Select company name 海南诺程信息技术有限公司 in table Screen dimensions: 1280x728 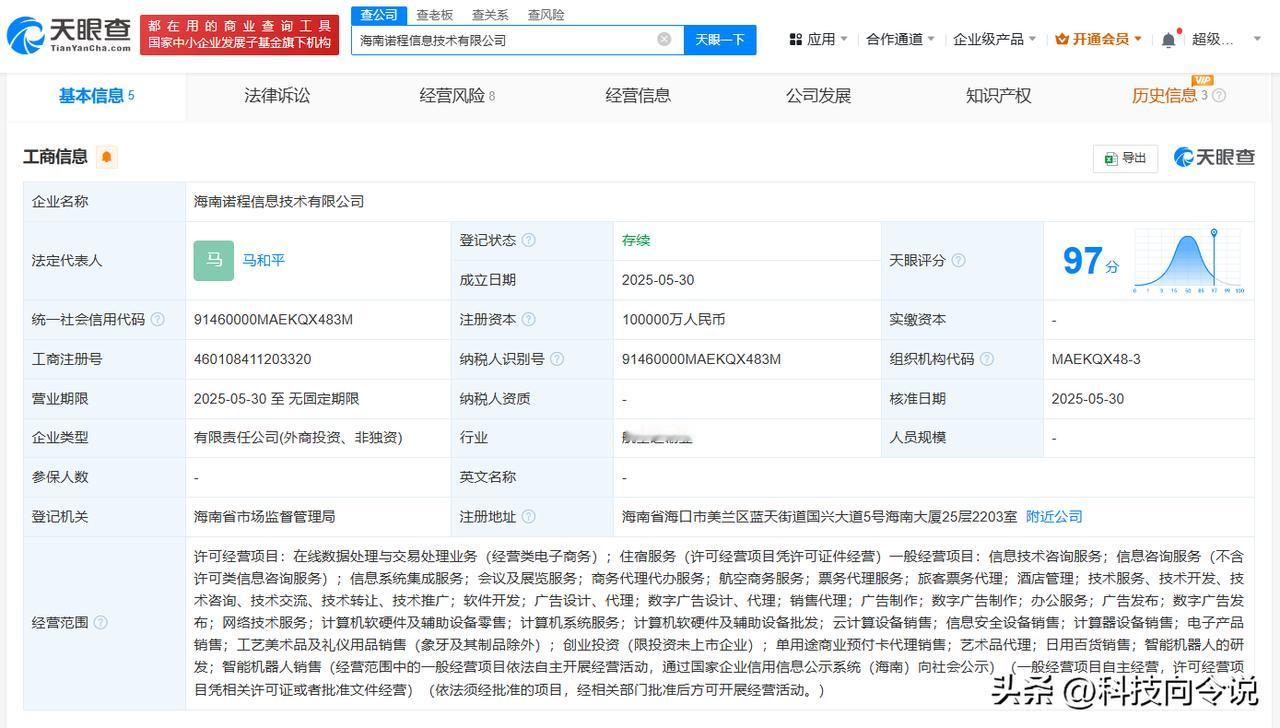(x=279, y=201)
